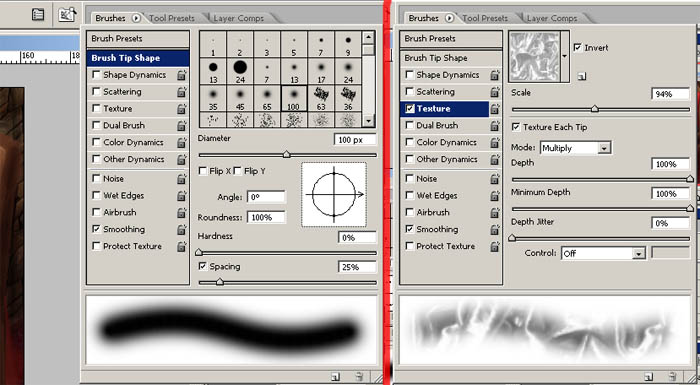Open the Multiply mode dropdown
Image resolution: width=700 pixels, height=385 pixels.
coord(576,148)
